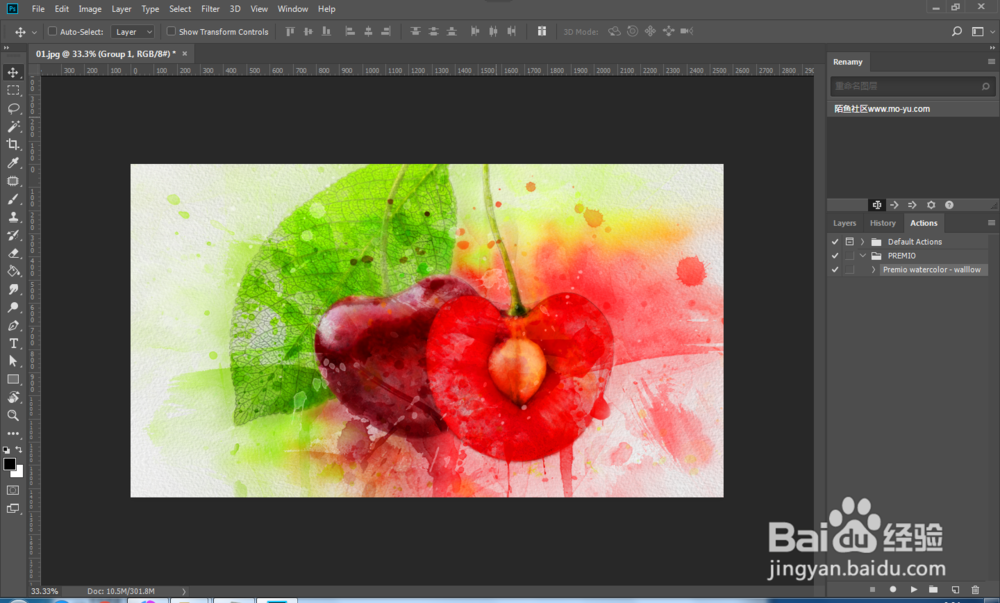Play the selected action
The width and height of the screenshot is (1000, 603).
pyautogui.click(x=914, y=590)
